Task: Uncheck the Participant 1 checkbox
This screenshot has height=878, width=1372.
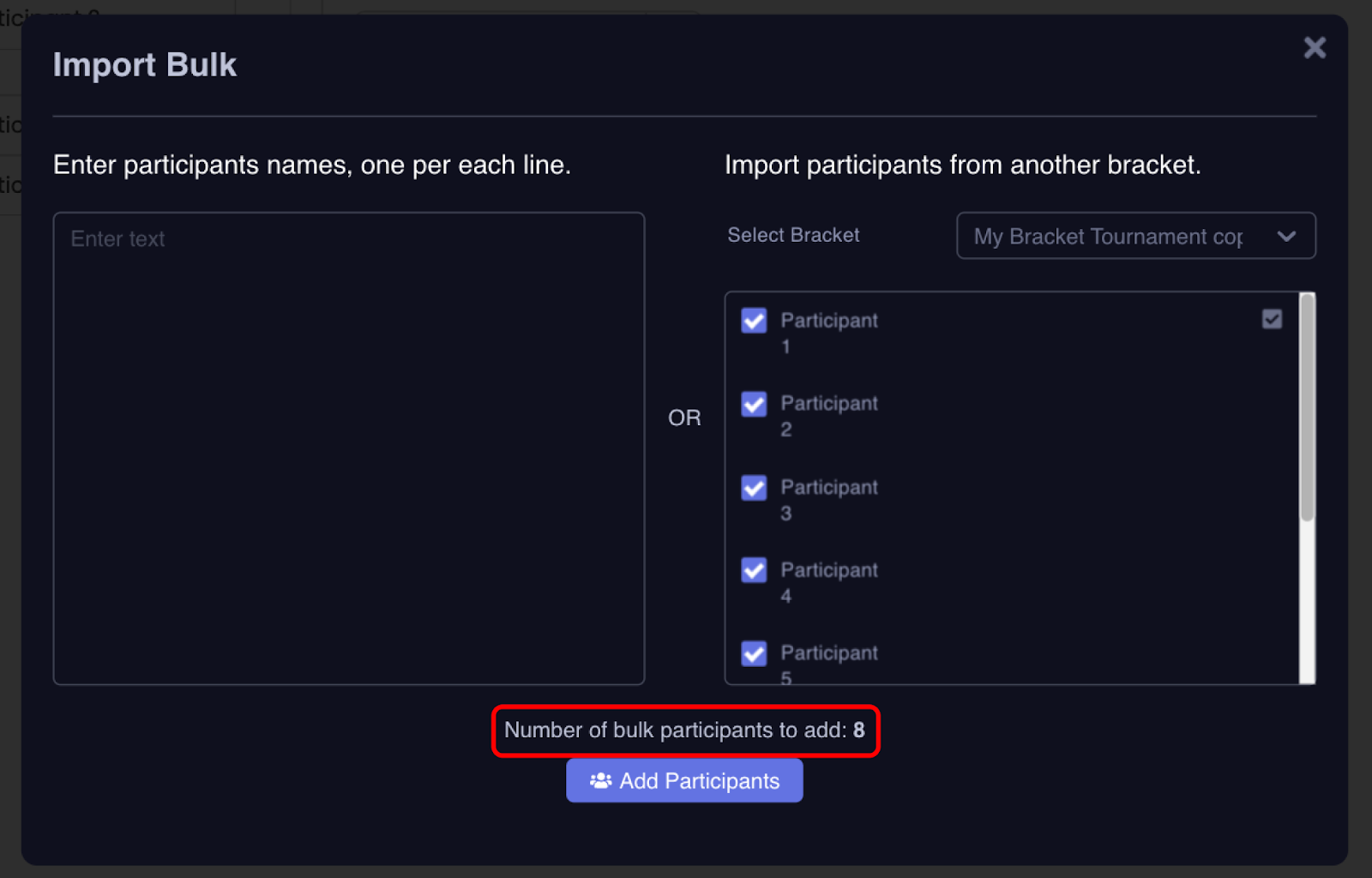Action: [x=754, y=321]
